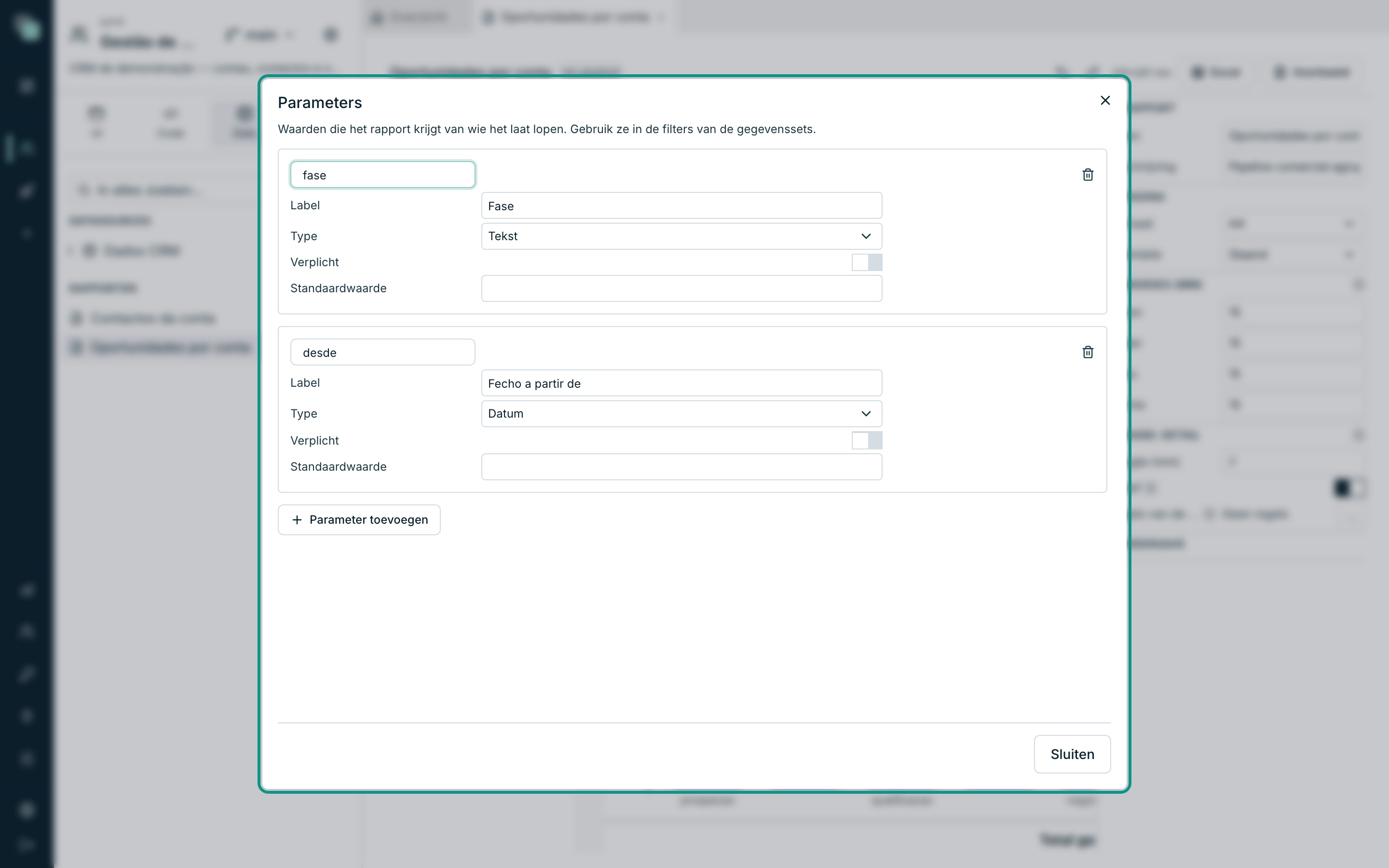Click the Sluiten button
This screenshot has height=868, width=1389.
[x=1072, y=754]
